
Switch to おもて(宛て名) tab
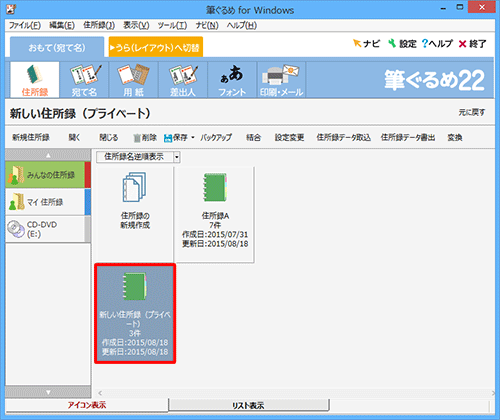(x=57, y=47)
